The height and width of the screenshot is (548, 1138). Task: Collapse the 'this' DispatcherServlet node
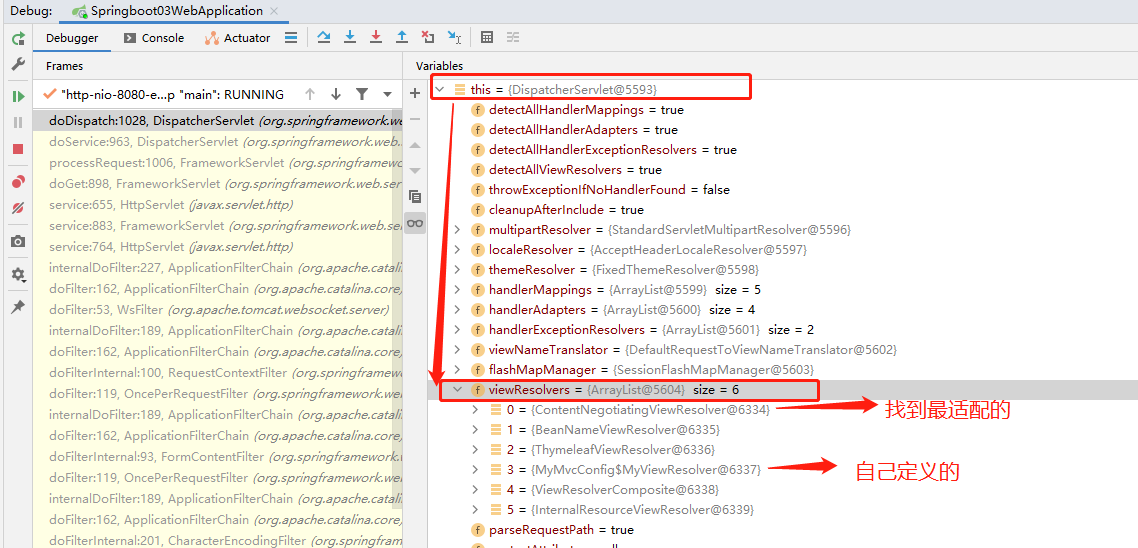tap(438, 90)
